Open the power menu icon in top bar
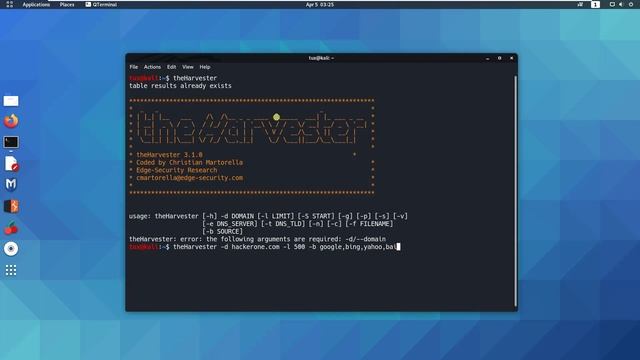 631,4
